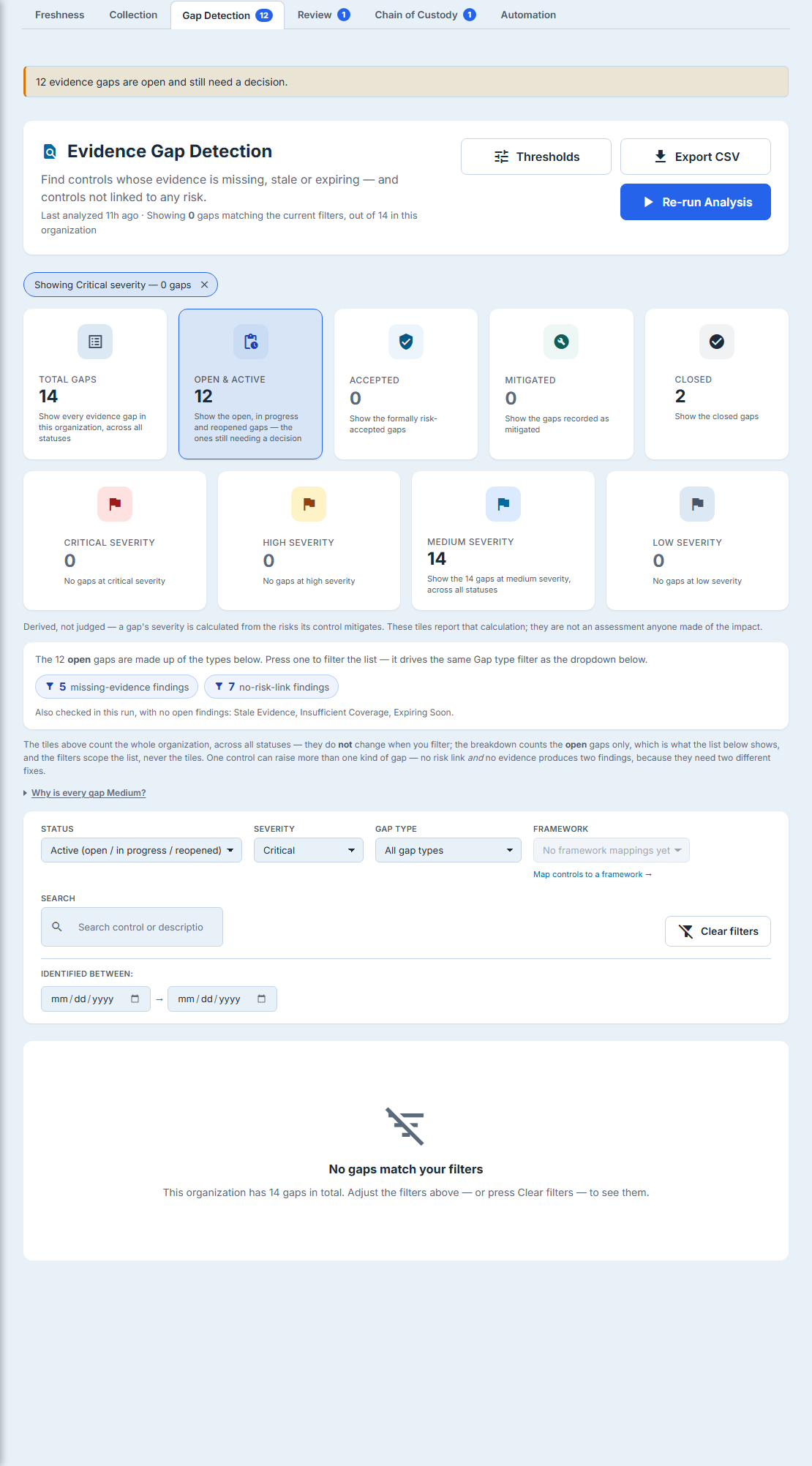The height and width of the screenshot is (1466, 812).
Task: Follow the 'Map controls to a framework' link
Action: (593, 874)
